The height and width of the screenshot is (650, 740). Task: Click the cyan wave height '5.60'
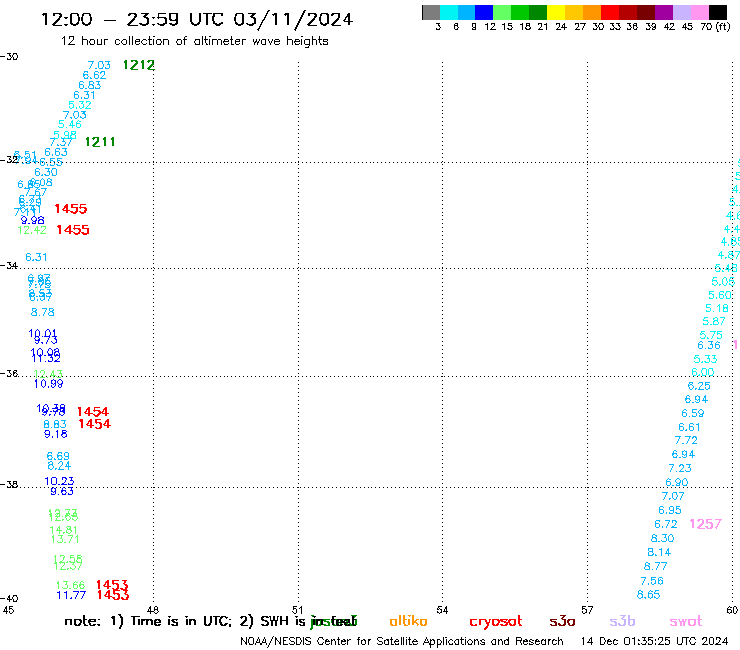[720, 295]
